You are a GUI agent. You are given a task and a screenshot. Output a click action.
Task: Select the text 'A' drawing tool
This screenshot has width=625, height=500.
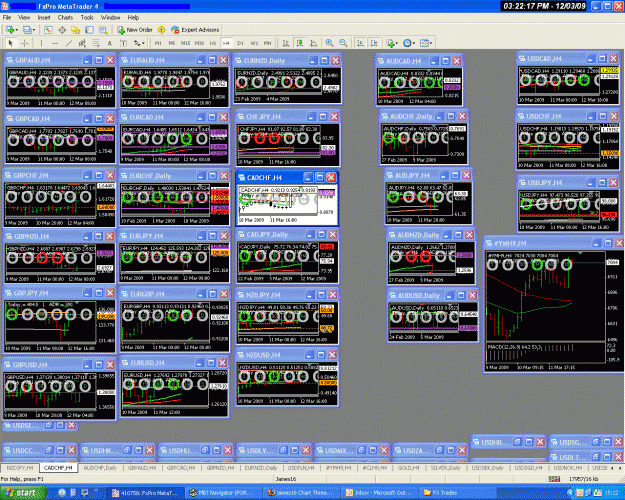pyautogui.click(x=109, y=43)
